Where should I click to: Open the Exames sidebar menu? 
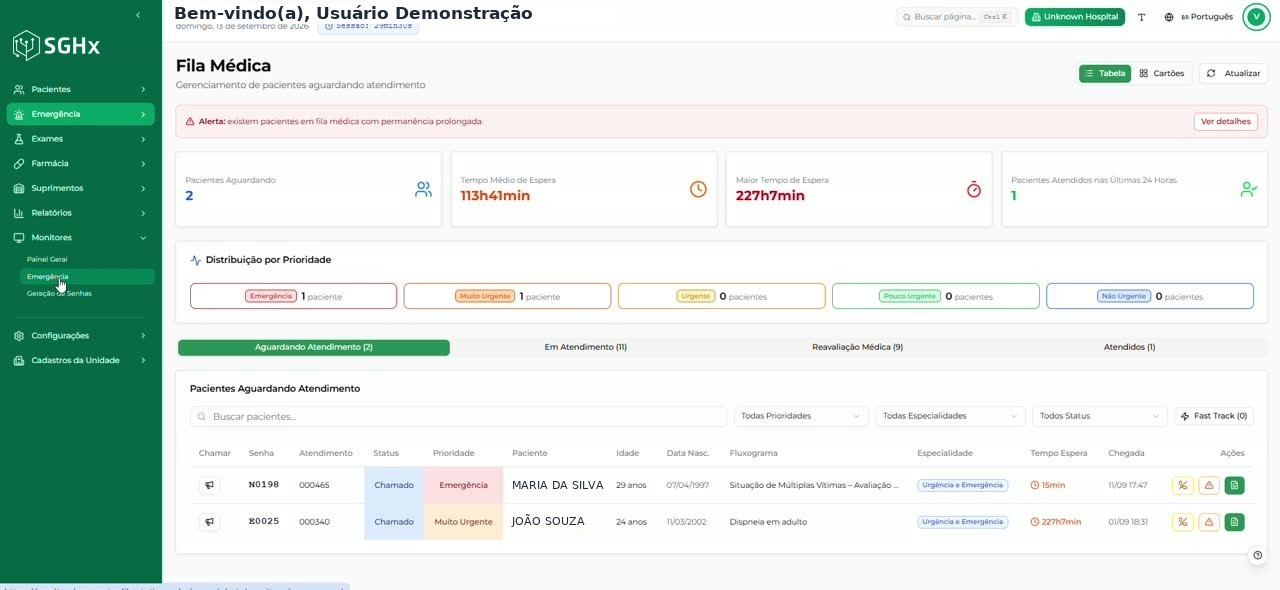(x=80, y=139)
